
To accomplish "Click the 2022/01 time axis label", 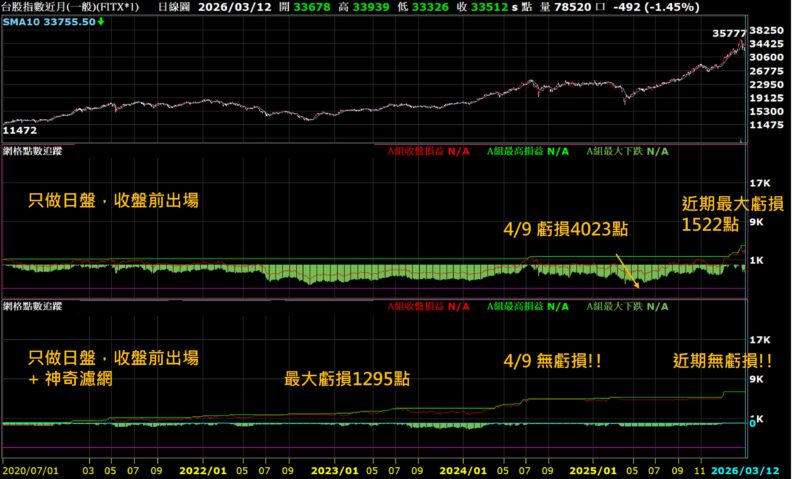I will click(x=203, y=470).
